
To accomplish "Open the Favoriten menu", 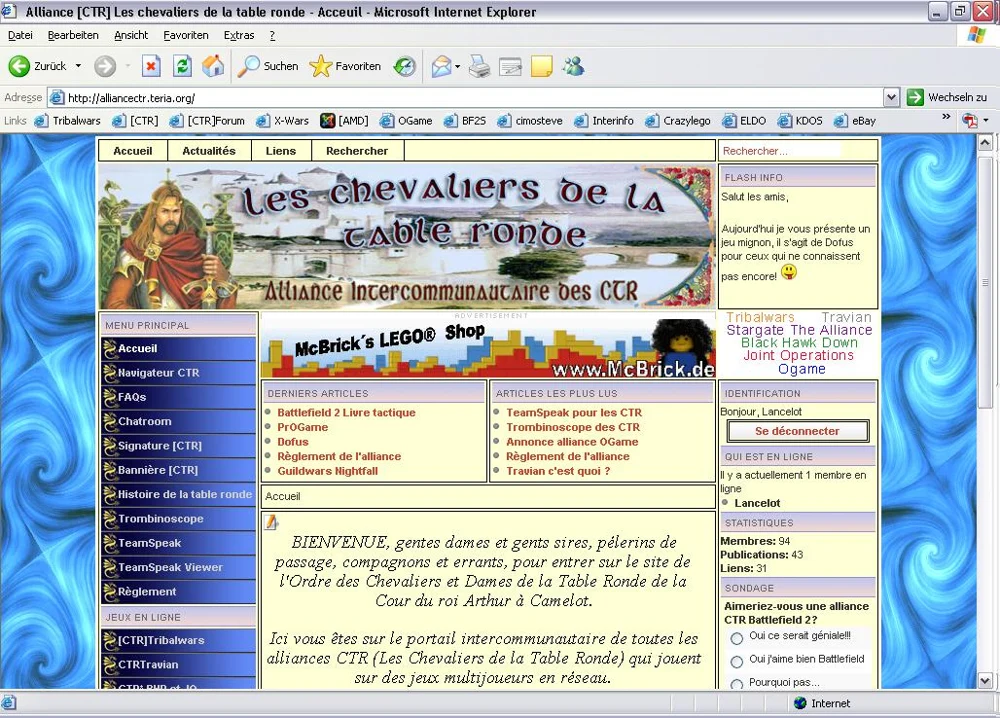I will pyautogui.click(x=186, y=35).
